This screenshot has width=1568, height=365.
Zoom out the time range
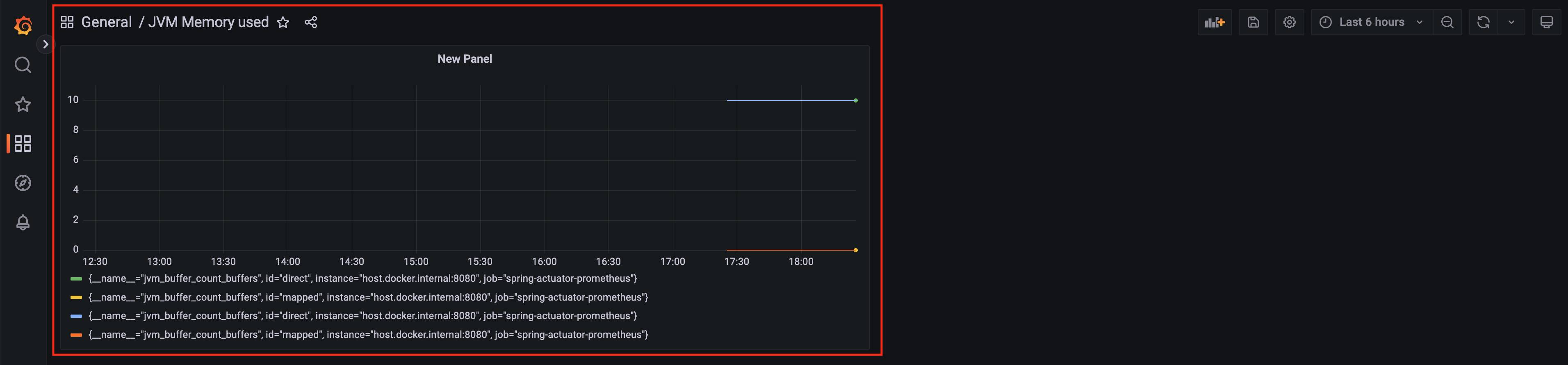(x=1447, y=23)
